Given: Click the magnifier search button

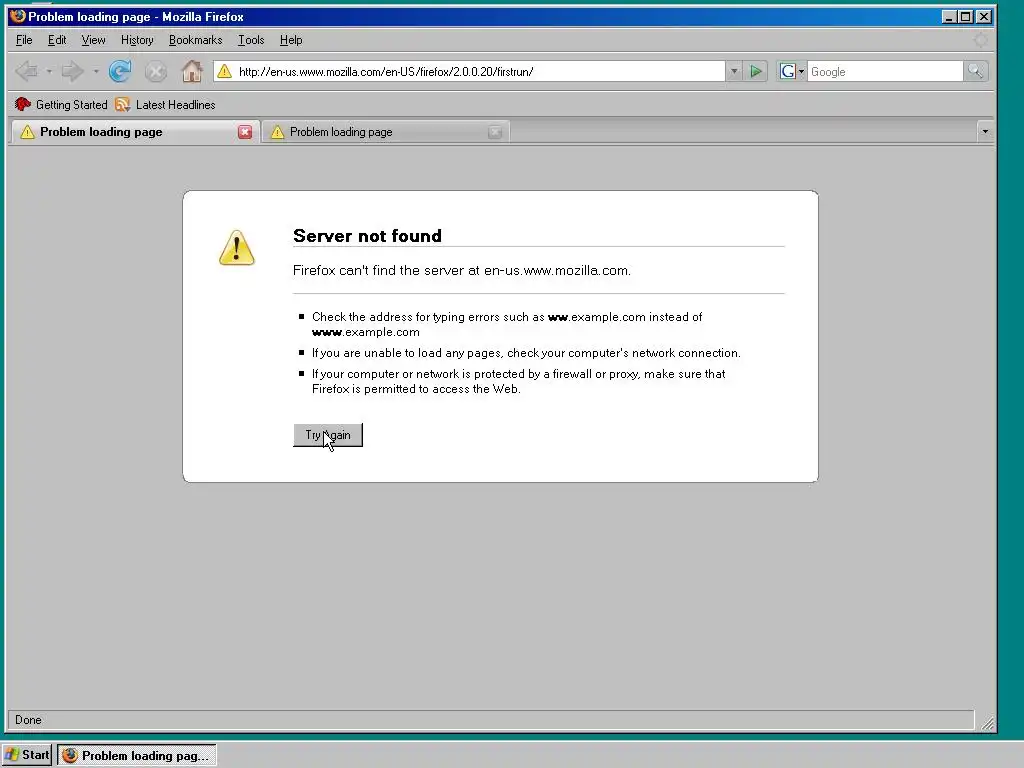Looking at the screenshot, I should (975, 71).
